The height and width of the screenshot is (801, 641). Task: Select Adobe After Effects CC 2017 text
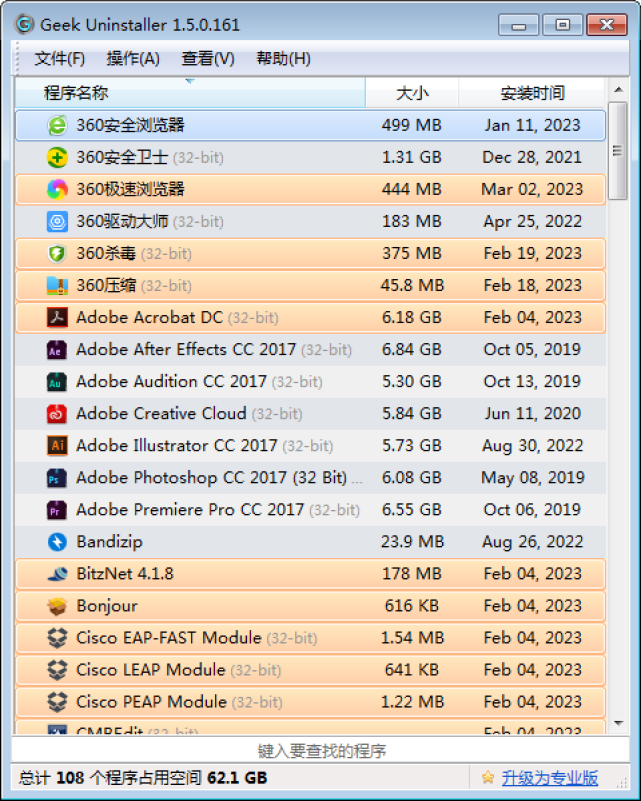(186, 350)
